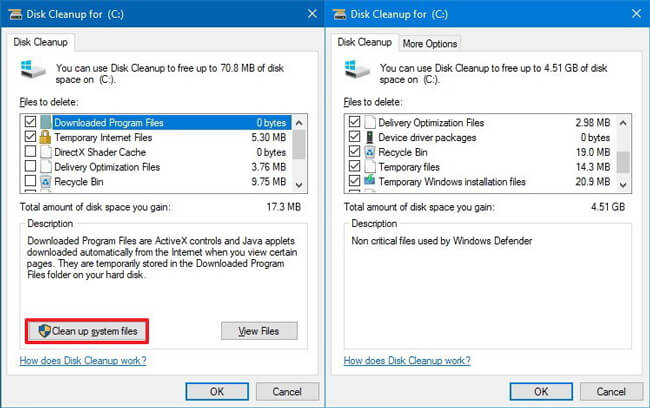The height and width of the screenshot is (408, 650).
Task: Click the Recycle Bin icon in right window
Action: pos(370,152)
